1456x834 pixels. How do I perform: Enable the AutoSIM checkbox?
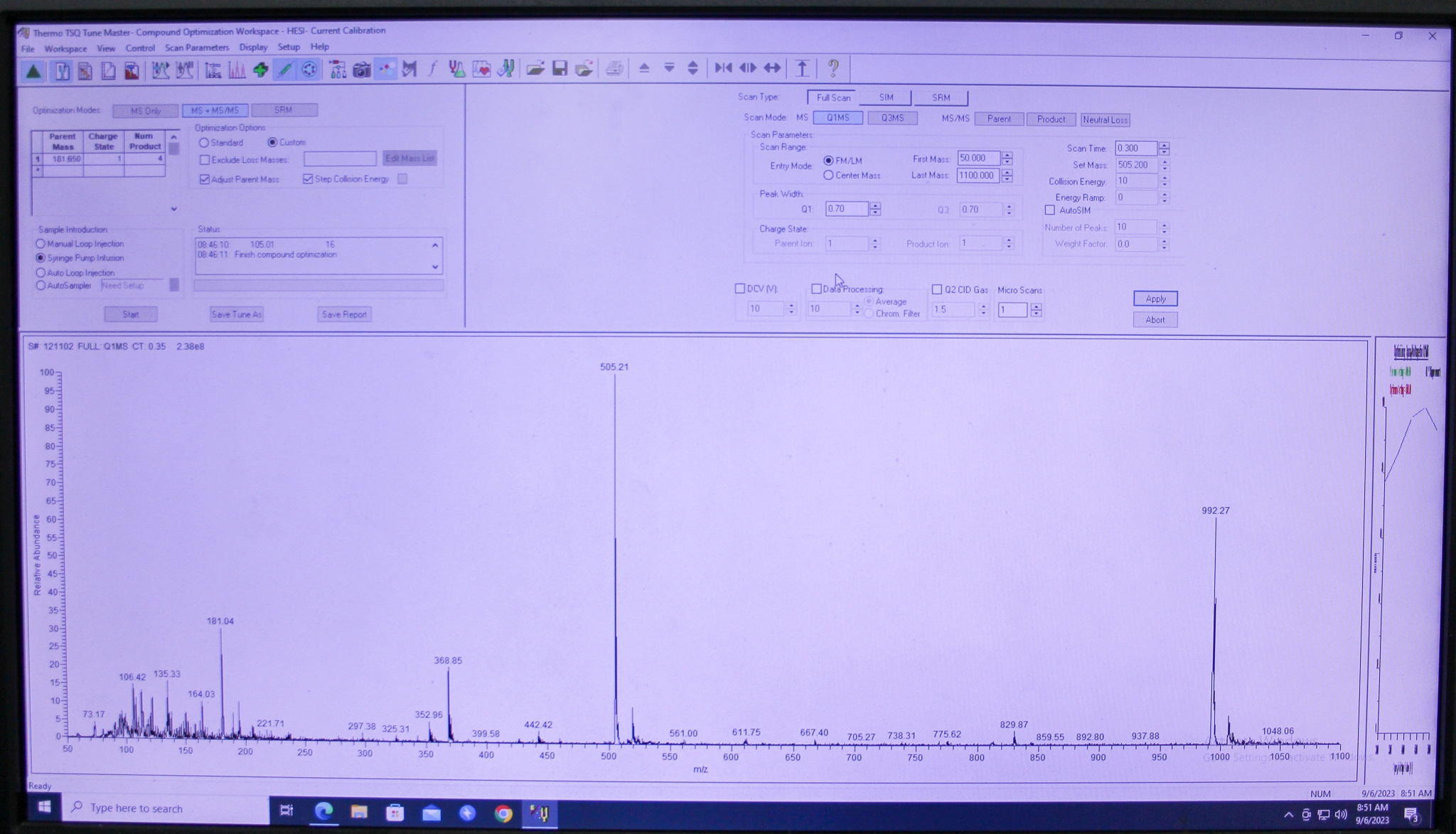(x=1051, y=210)
